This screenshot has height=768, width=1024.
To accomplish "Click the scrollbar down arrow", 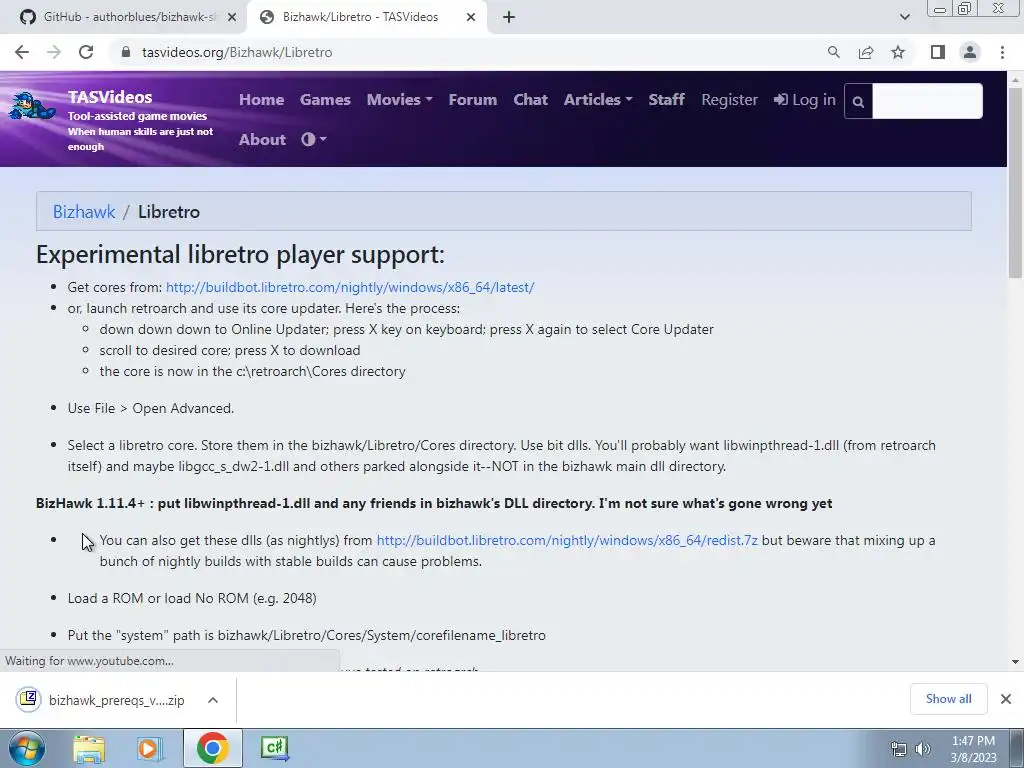I will 1015,662.
